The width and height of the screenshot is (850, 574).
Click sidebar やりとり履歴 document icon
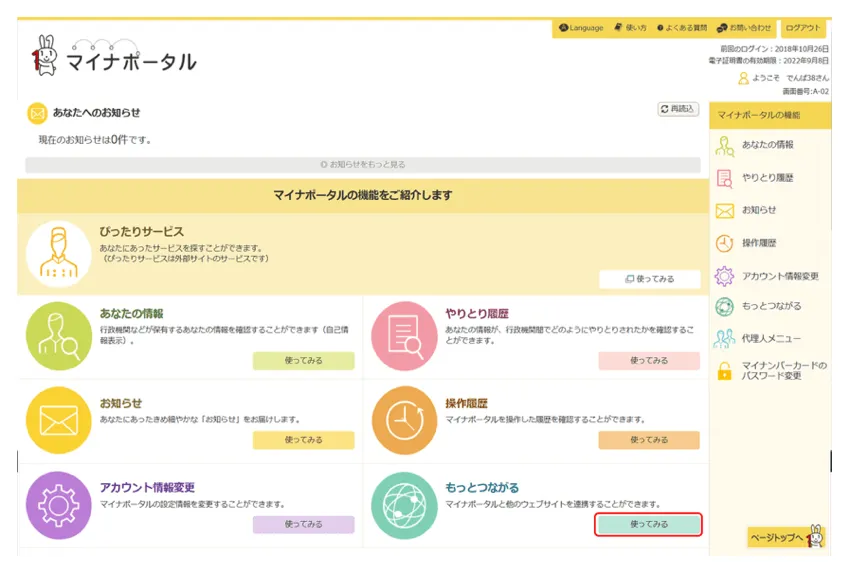tap(724, 178)
